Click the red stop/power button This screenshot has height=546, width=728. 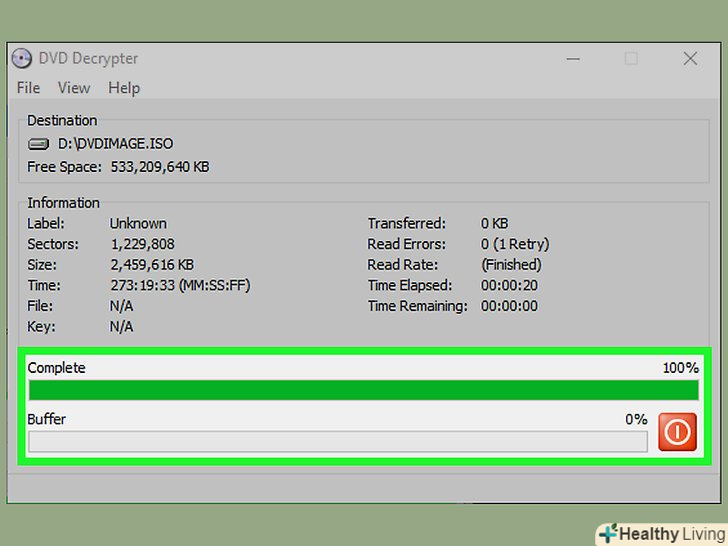[x=677, y=432]
